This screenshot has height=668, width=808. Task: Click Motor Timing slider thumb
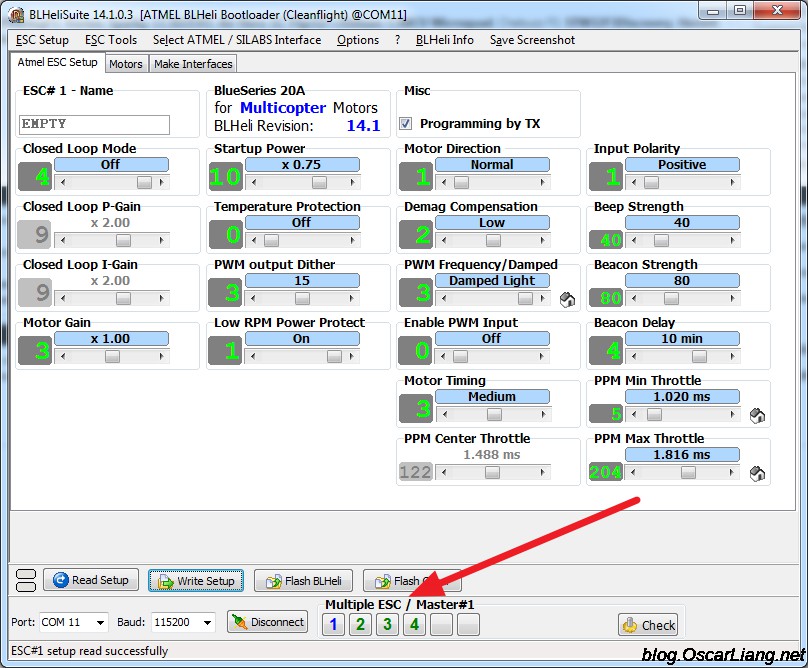tap(494, 414)
